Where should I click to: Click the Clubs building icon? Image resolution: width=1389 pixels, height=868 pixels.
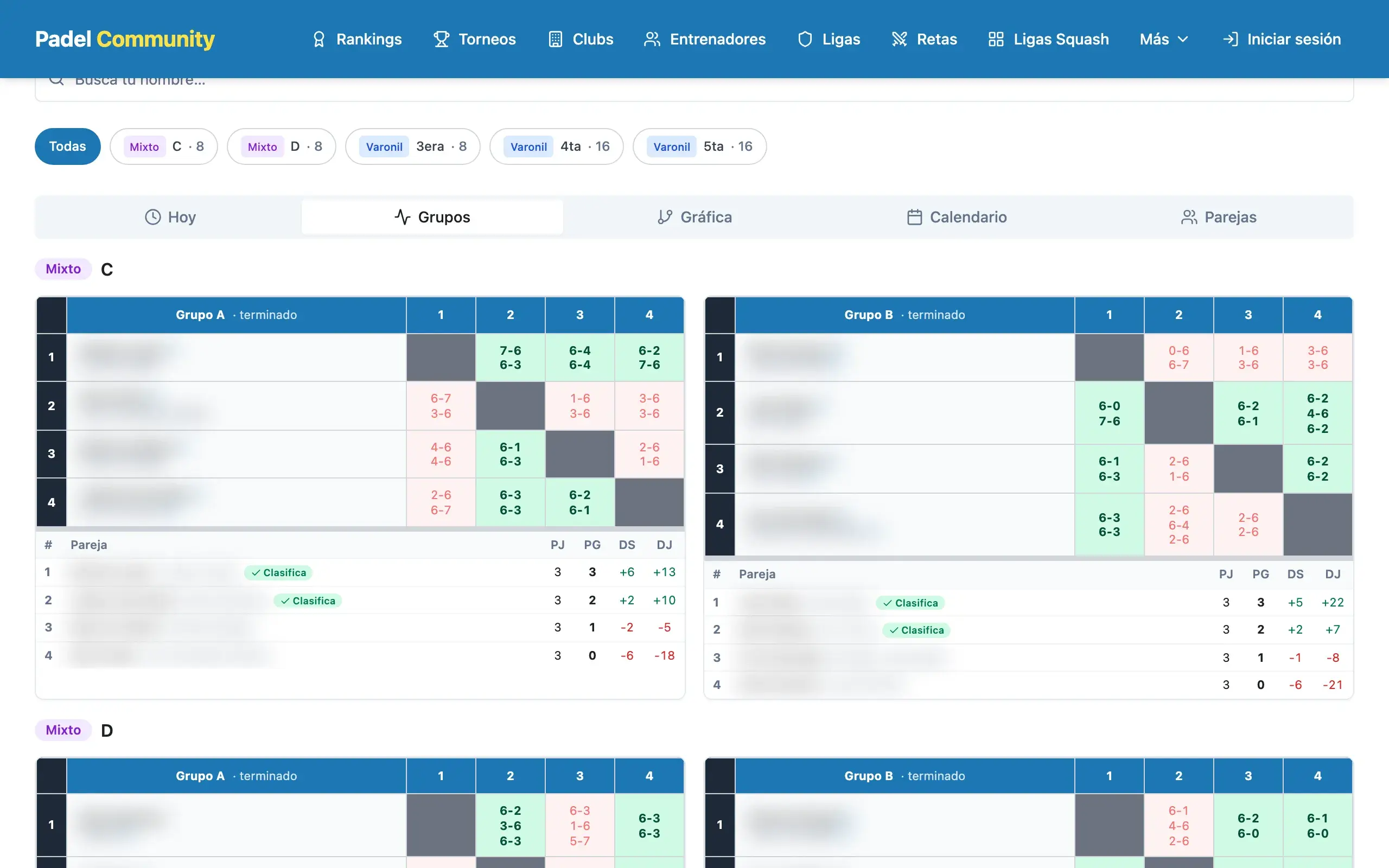click(555, 39)
